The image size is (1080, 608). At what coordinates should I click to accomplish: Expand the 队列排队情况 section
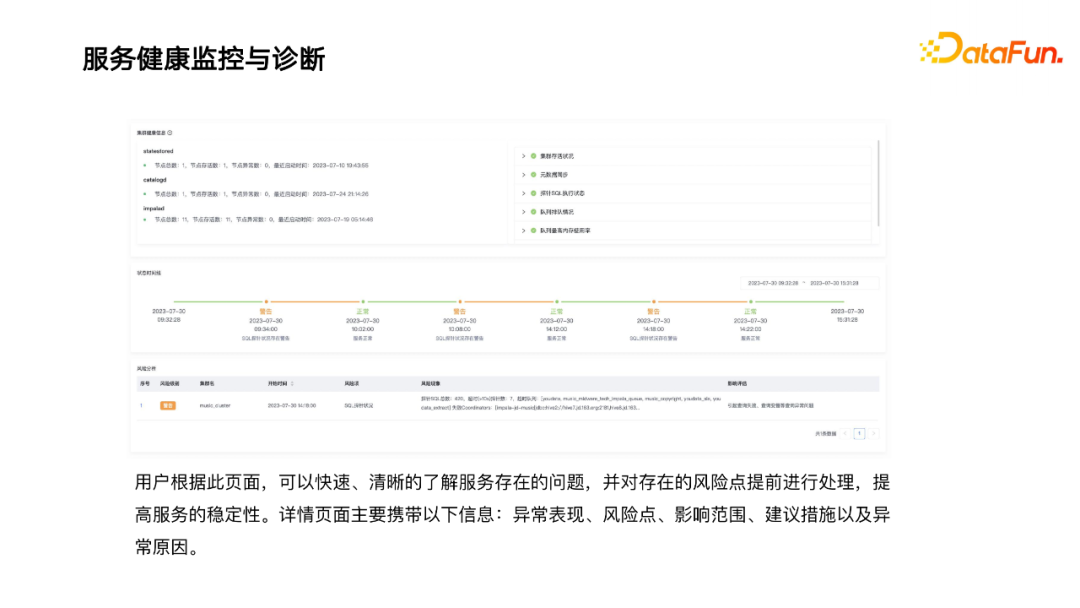(521, 213)
